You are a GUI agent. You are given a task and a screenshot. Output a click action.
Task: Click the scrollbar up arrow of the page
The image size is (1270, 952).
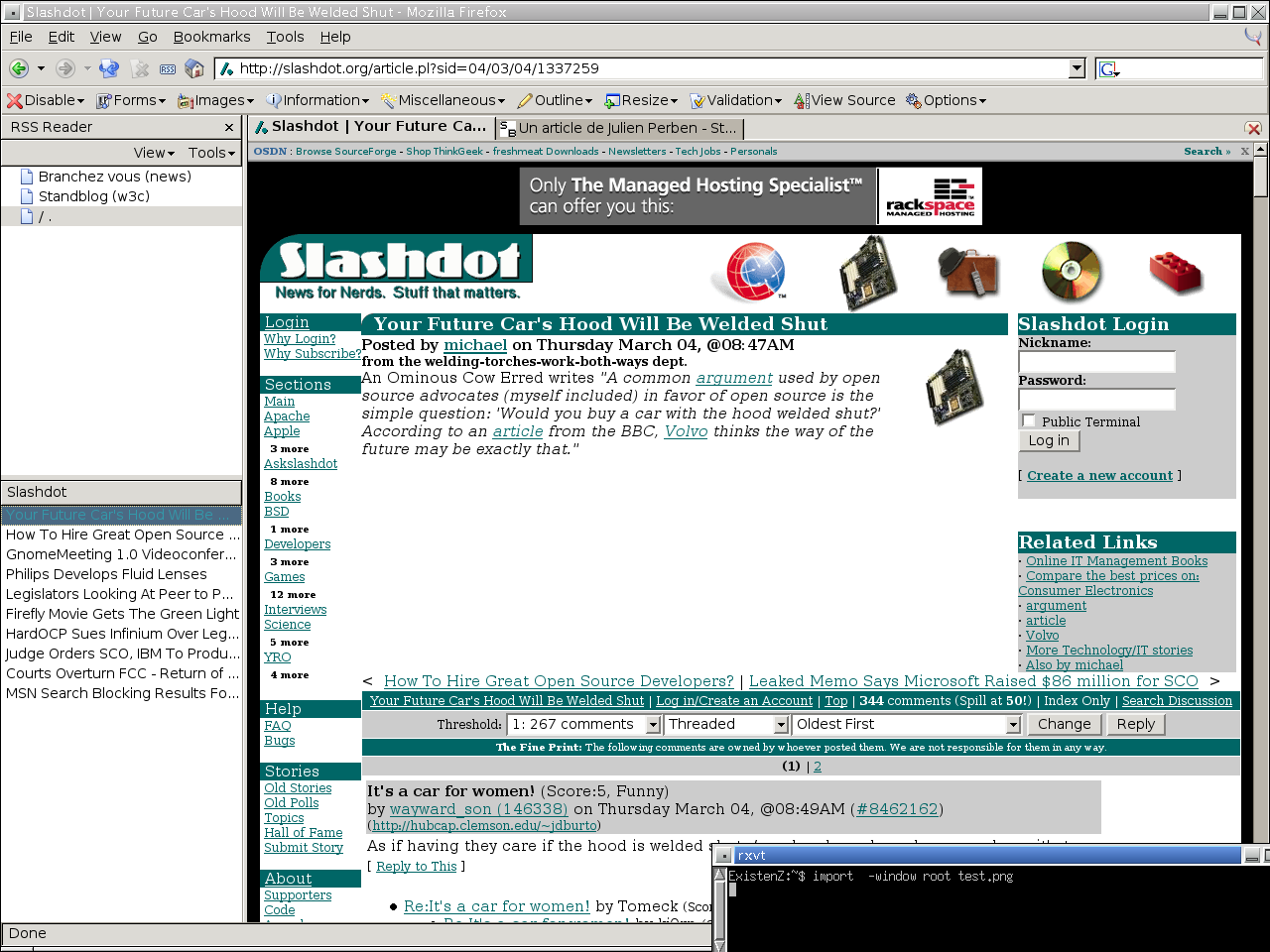[x=1261, y=150]
